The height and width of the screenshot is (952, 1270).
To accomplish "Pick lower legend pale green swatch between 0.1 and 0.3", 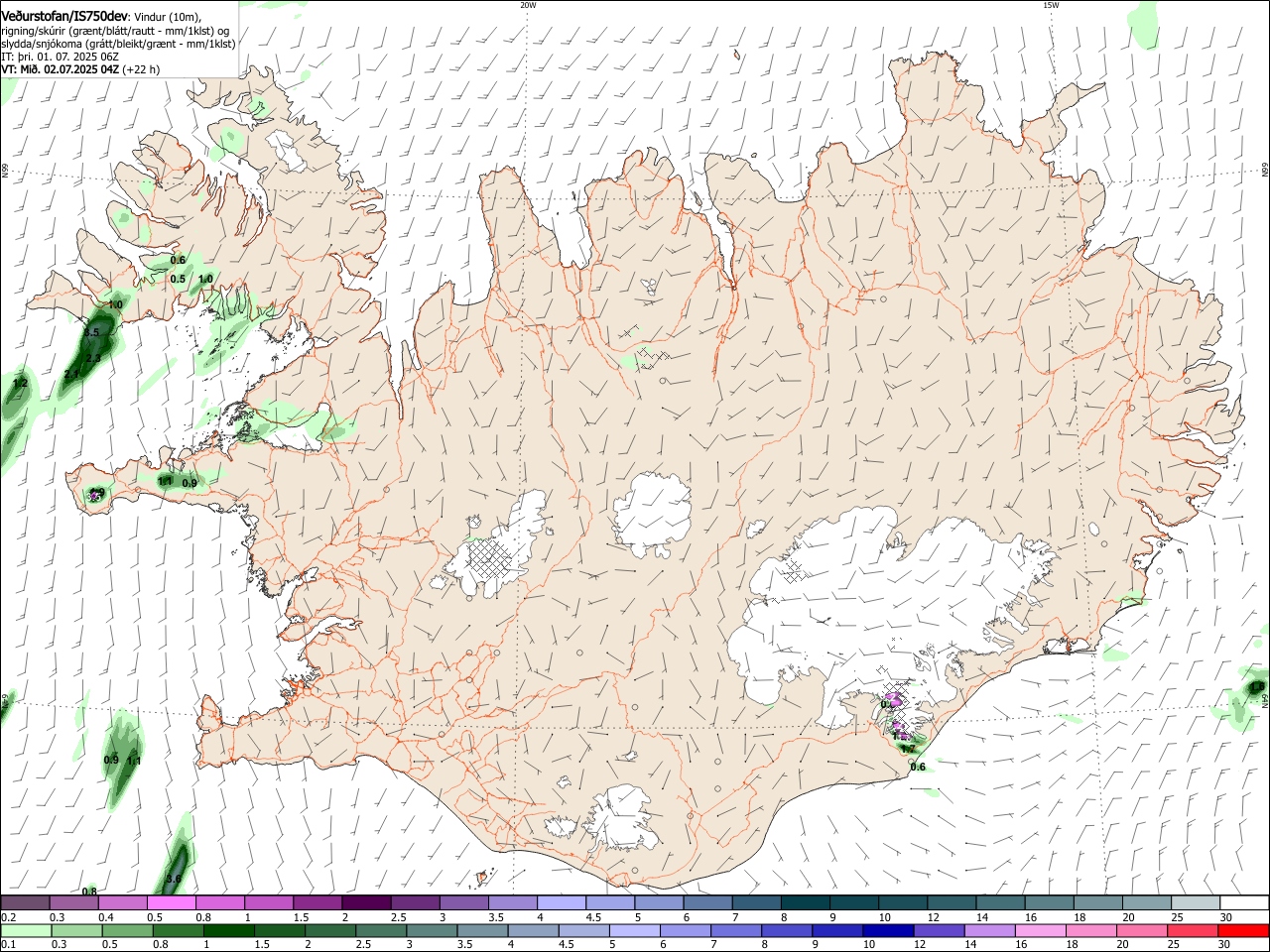I will click(x=25, y=930).
